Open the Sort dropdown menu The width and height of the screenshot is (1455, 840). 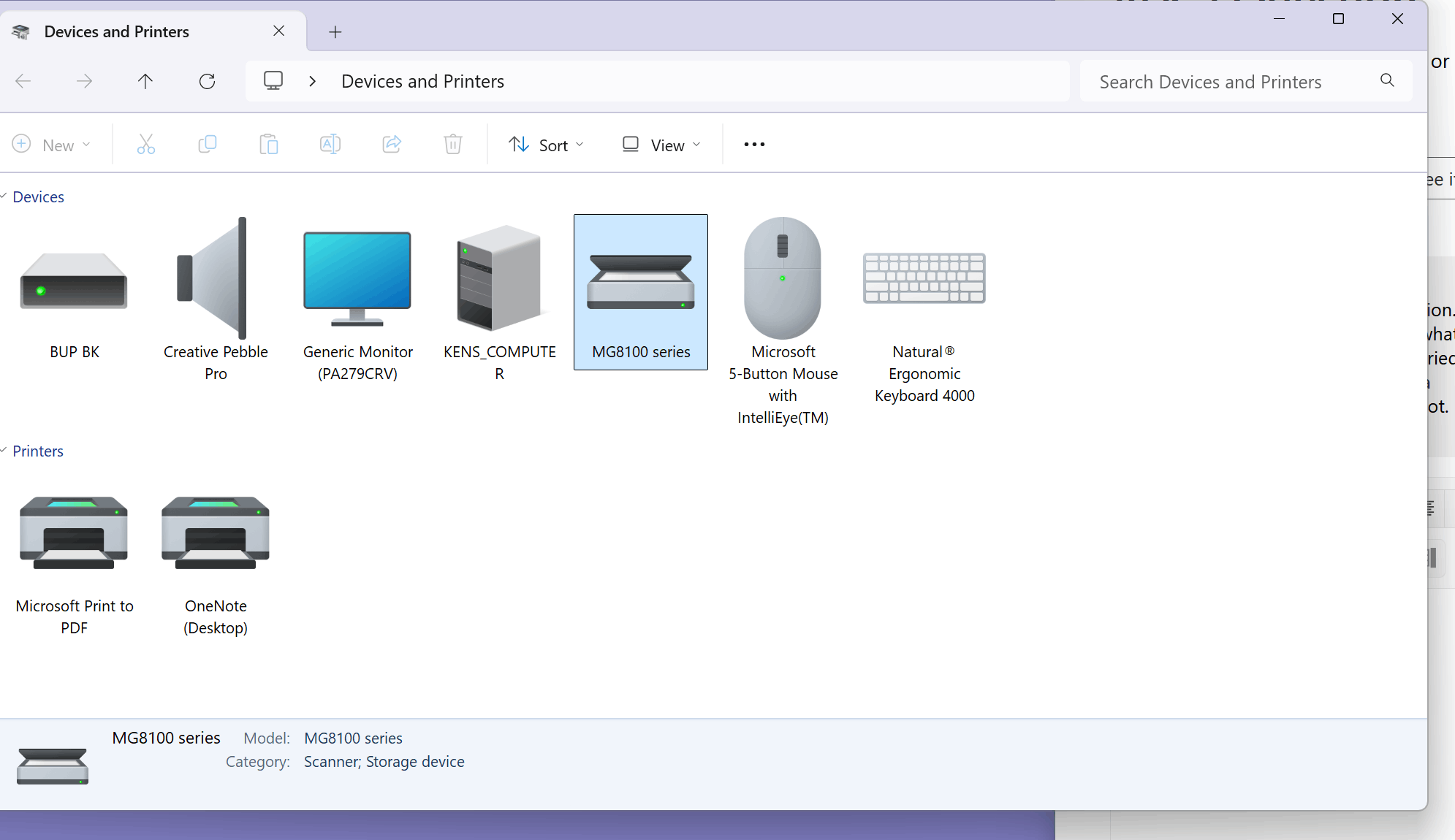[x=547, y=145]
